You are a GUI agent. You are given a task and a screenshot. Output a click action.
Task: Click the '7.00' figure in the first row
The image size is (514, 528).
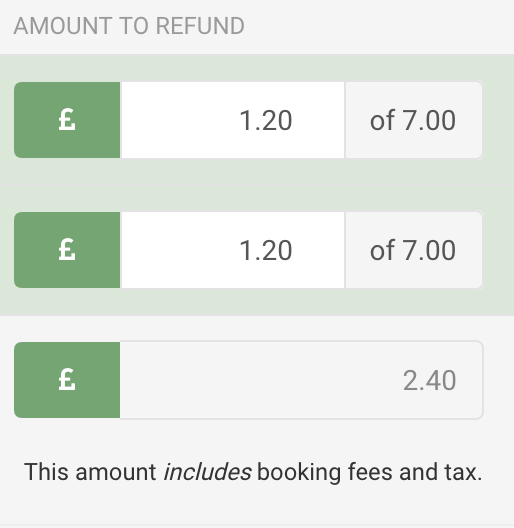click(429, 120)
